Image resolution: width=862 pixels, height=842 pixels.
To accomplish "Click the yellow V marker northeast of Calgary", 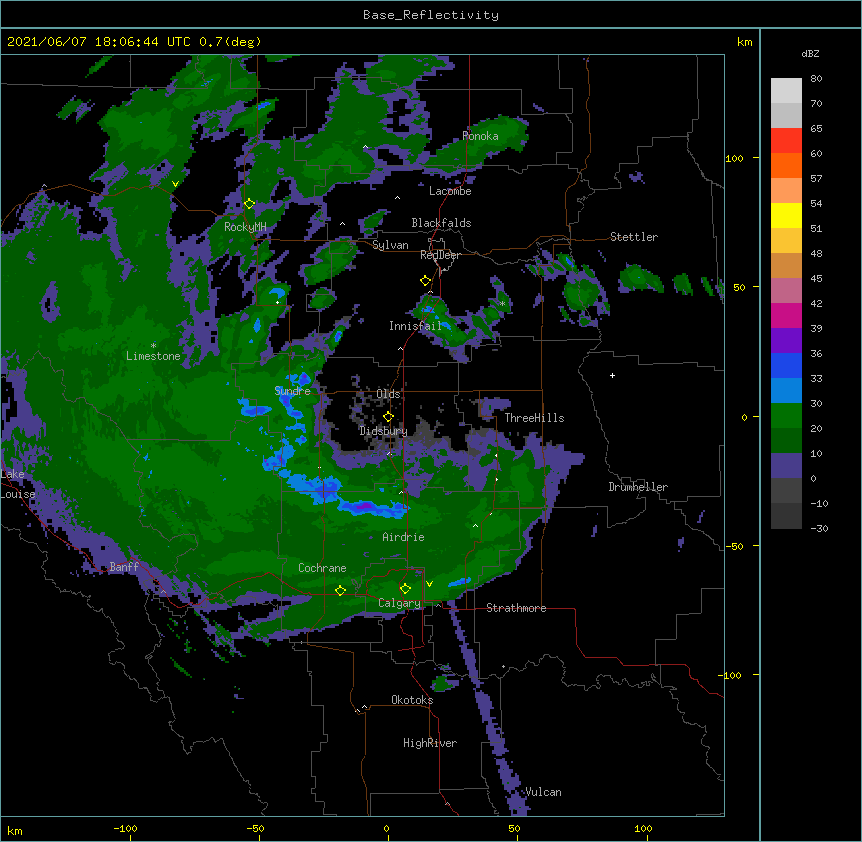I will 429,584.
